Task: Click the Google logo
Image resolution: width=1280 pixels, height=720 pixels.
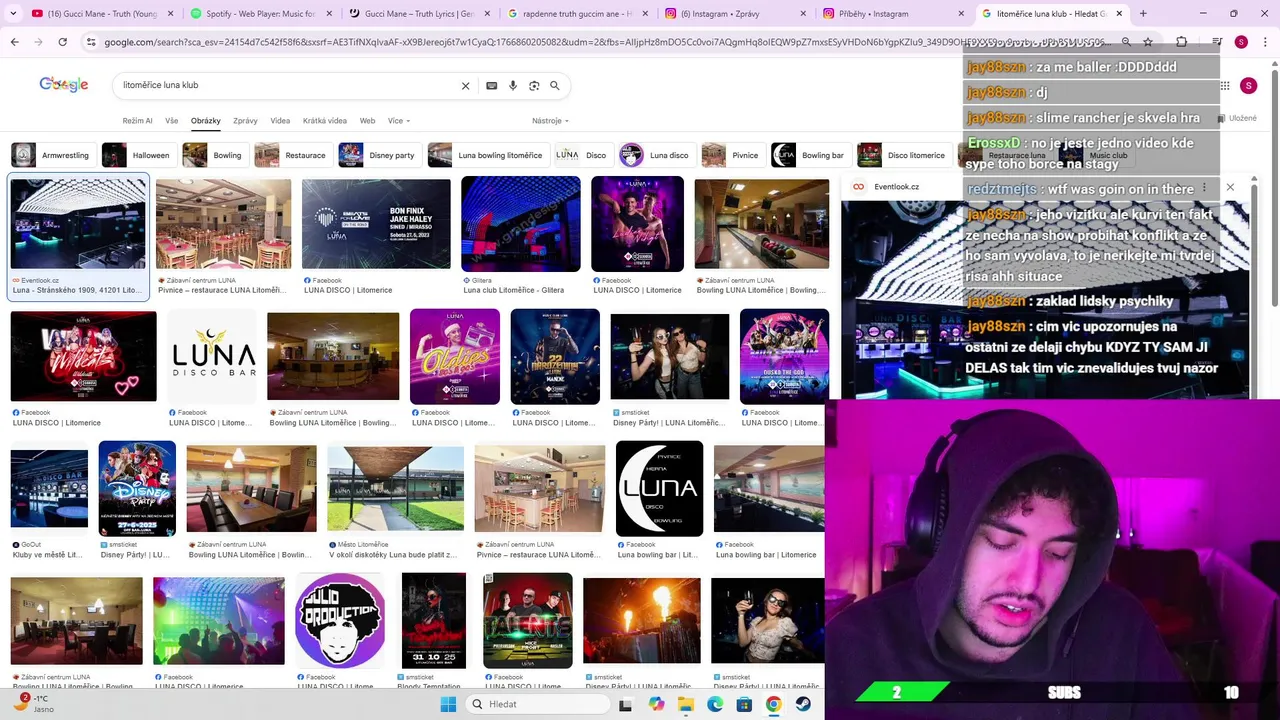Action: click(64, 85)
